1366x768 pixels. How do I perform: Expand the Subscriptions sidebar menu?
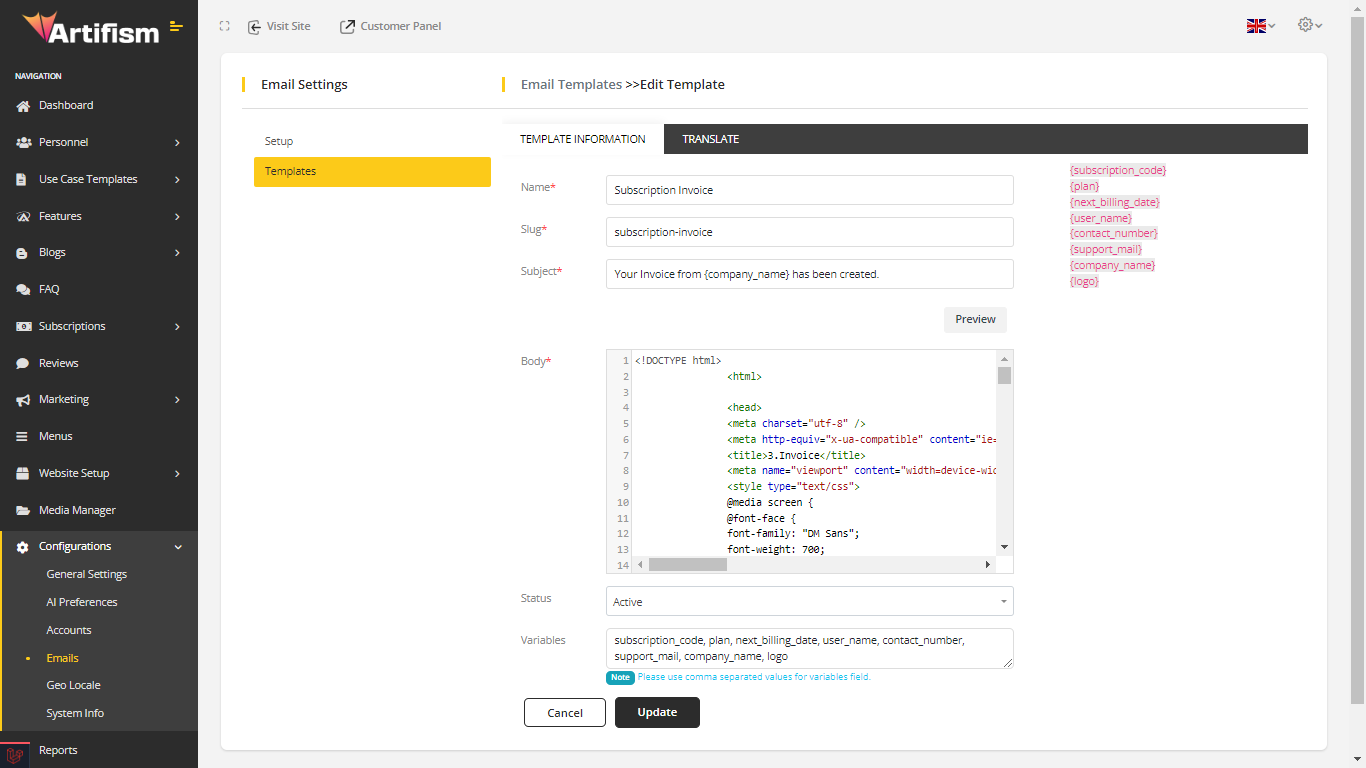pos(98,327)
